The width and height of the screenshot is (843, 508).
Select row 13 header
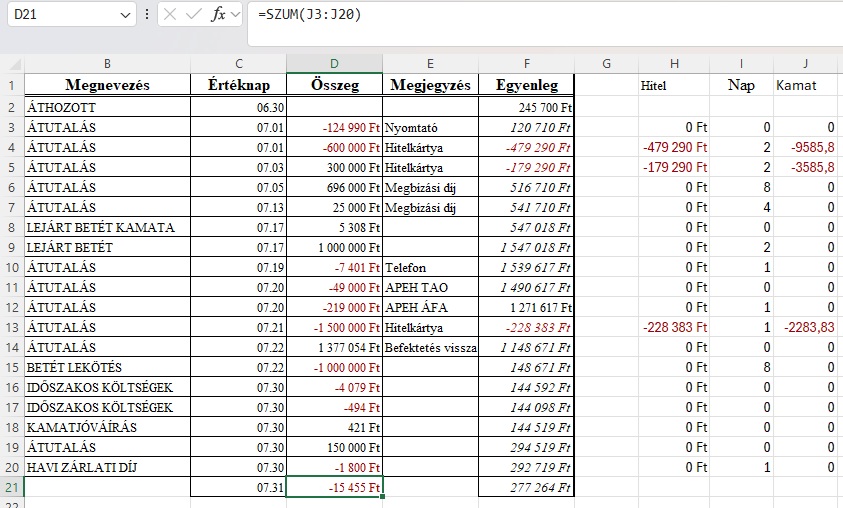[x=12, y=327]
